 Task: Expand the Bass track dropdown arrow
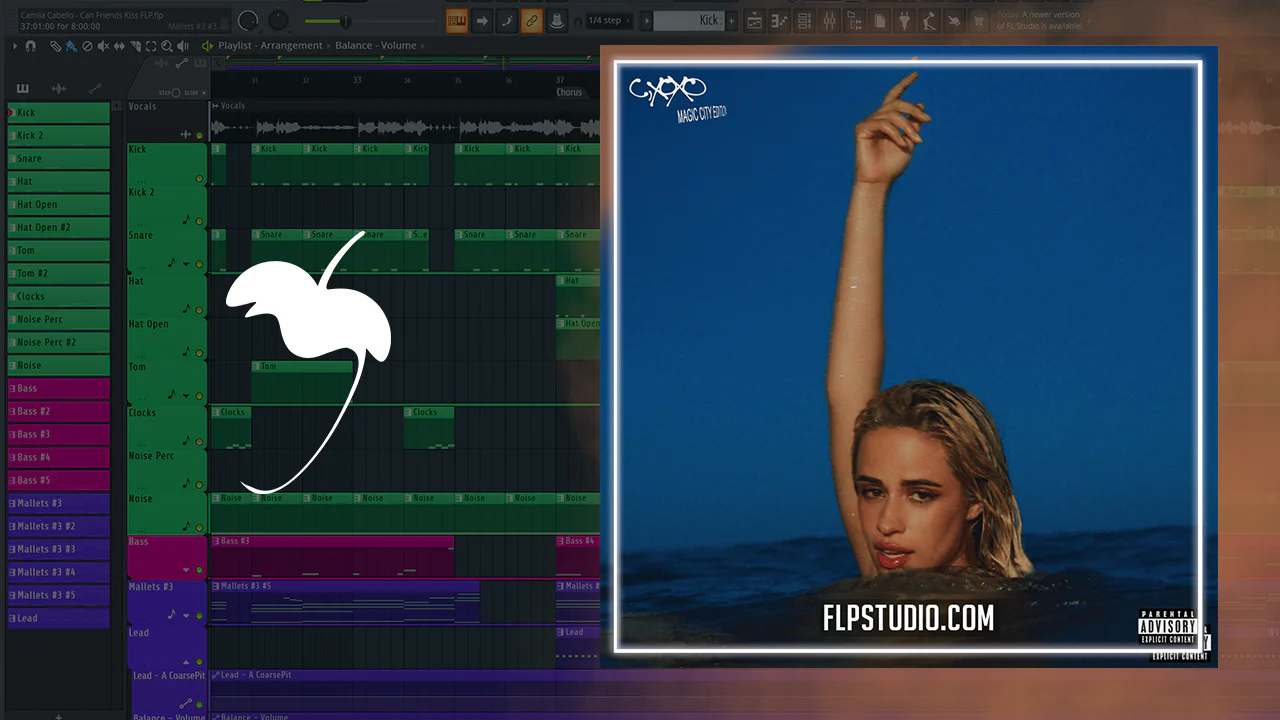point(186,570)
